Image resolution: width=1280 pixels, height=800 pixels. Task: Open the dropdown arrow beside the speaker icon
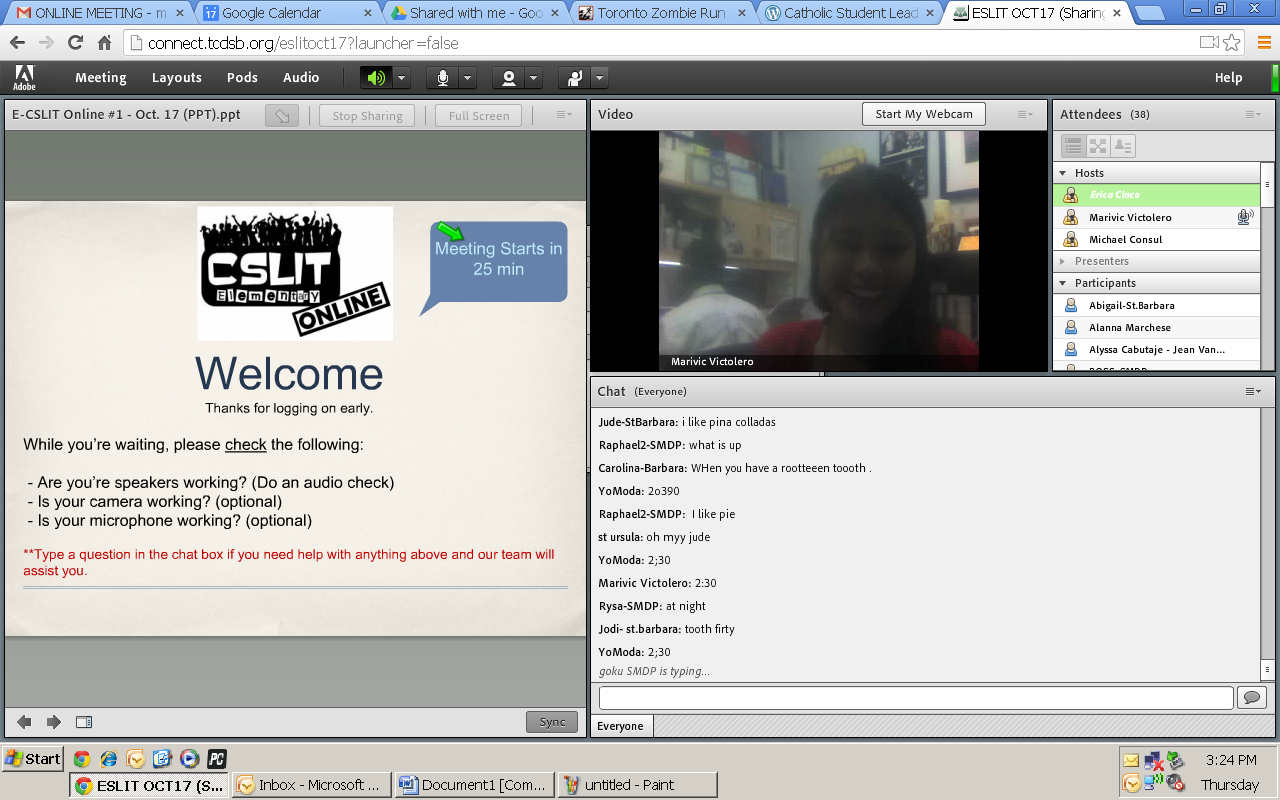click(x=401, y=78)
